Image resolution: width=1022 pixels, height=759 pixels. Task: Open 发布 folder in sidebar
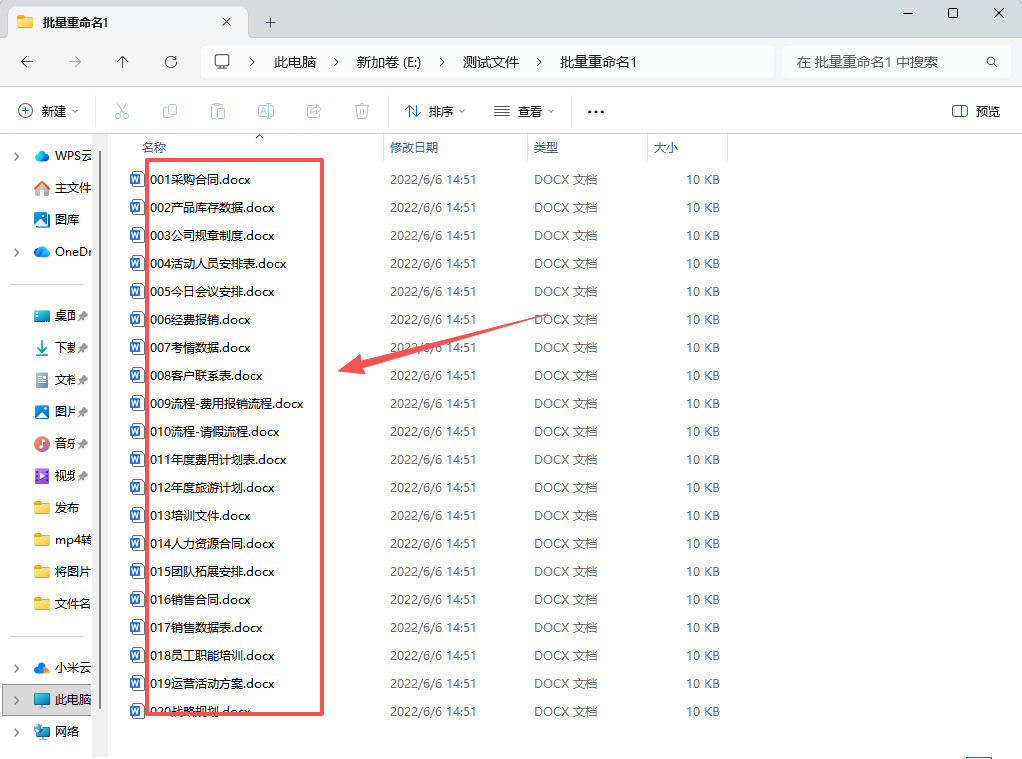point(56,507)
